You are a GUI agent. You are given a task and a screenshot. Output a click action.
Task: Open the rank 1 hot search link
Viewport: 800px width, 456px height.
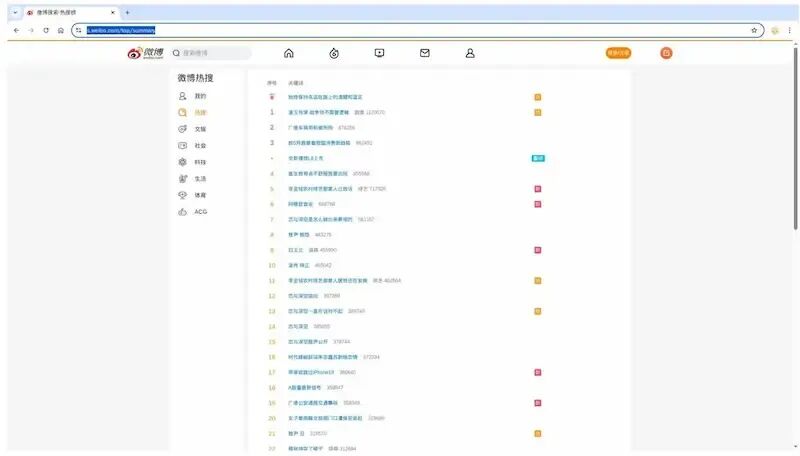tap(318, 112)
